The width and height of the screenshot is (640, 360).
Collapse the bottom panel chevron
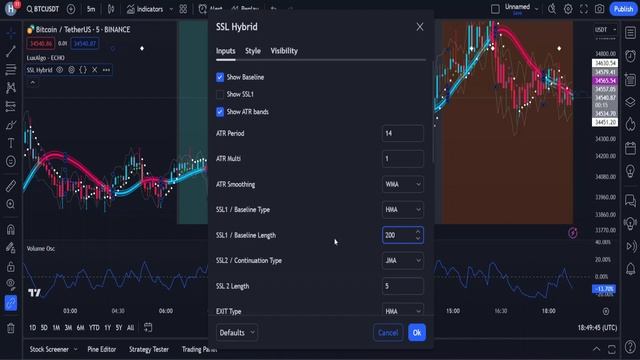coord(596,349)
